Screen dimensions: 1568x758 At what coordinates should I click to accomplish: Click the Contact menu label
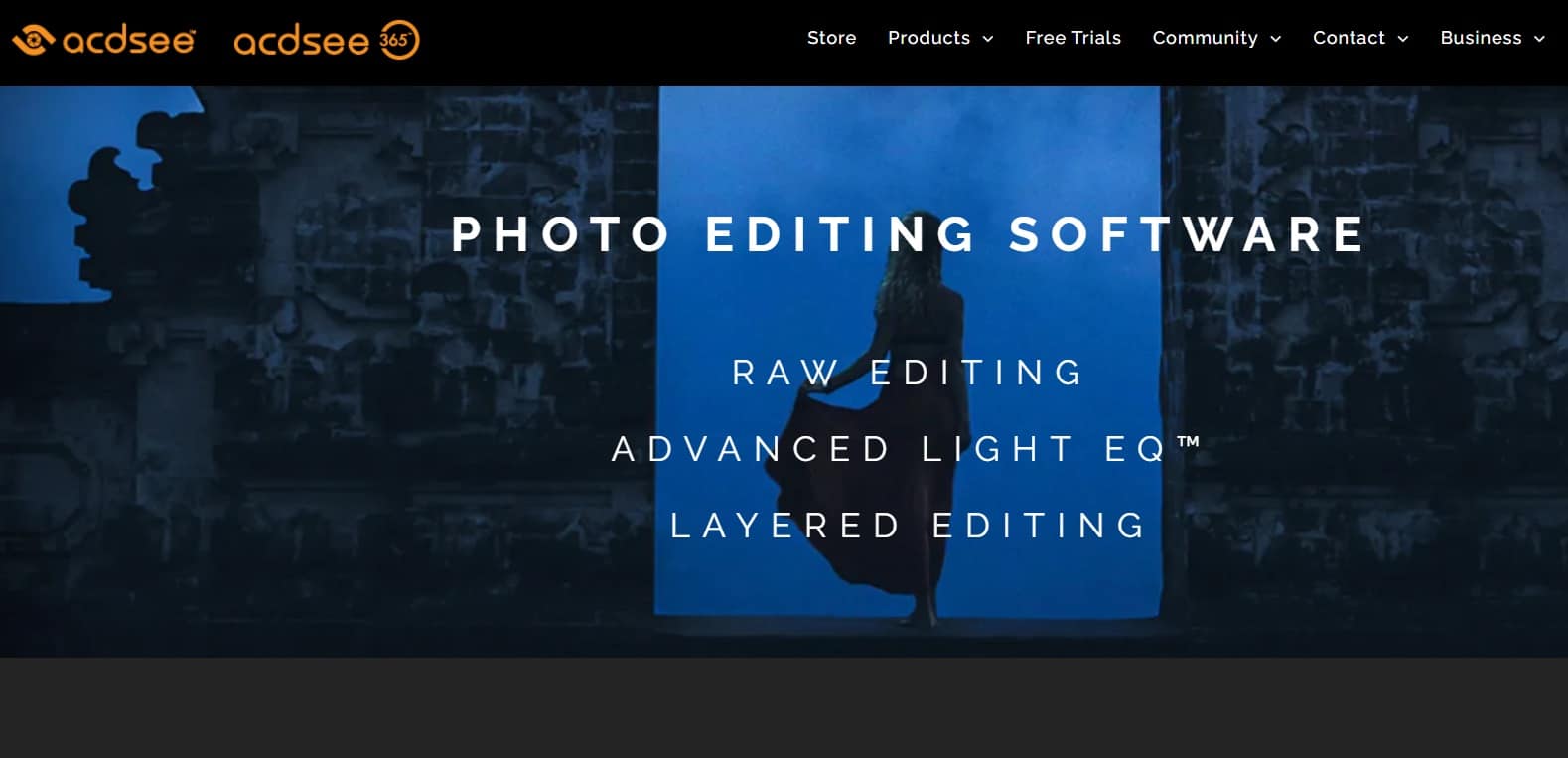click(1349, 38)
